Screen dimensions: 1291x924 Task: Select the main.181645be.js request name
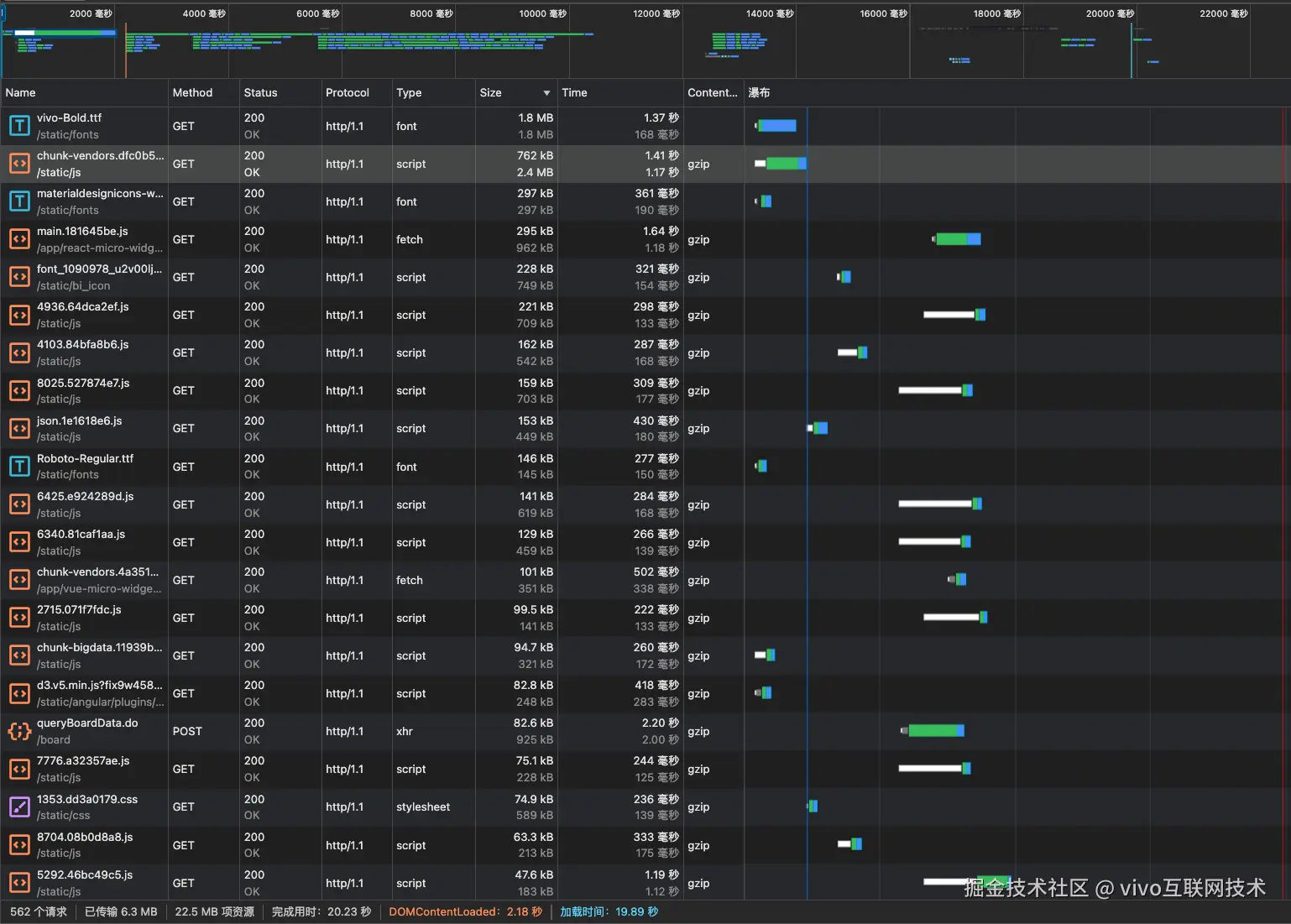[x=82, y=232]
